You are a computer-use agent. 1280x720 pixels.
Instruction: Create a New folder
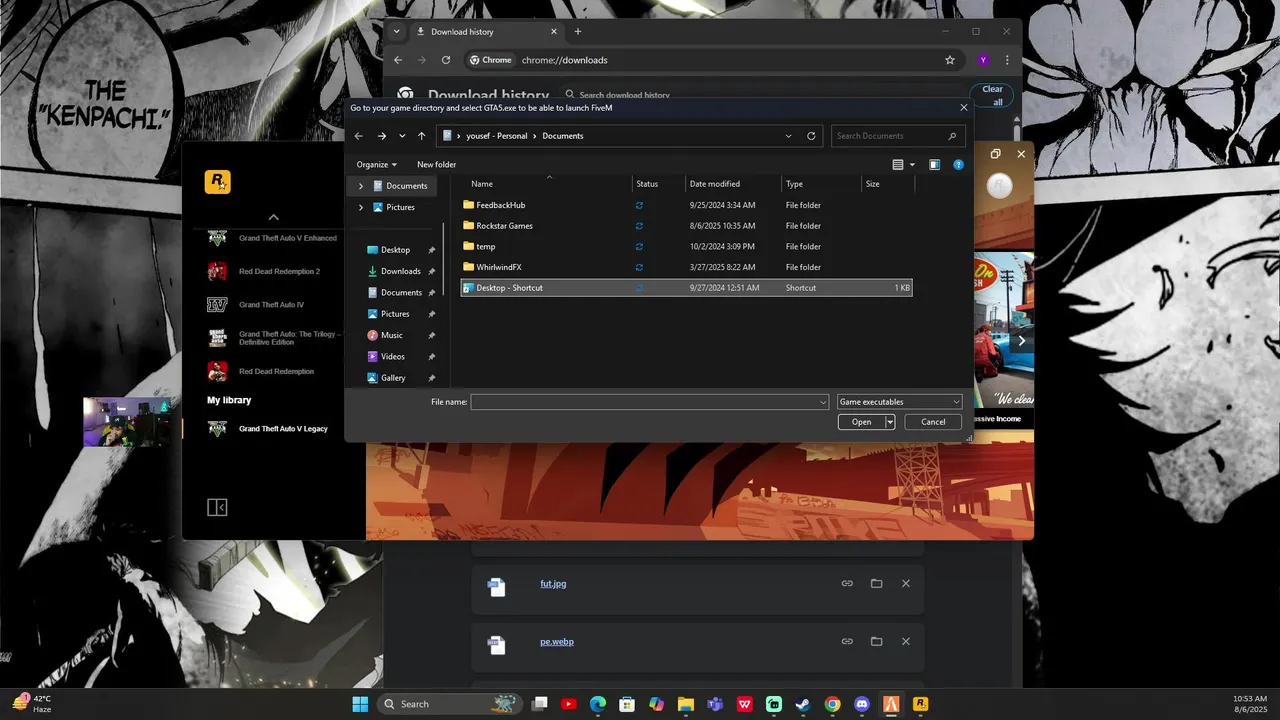(436, 164)
